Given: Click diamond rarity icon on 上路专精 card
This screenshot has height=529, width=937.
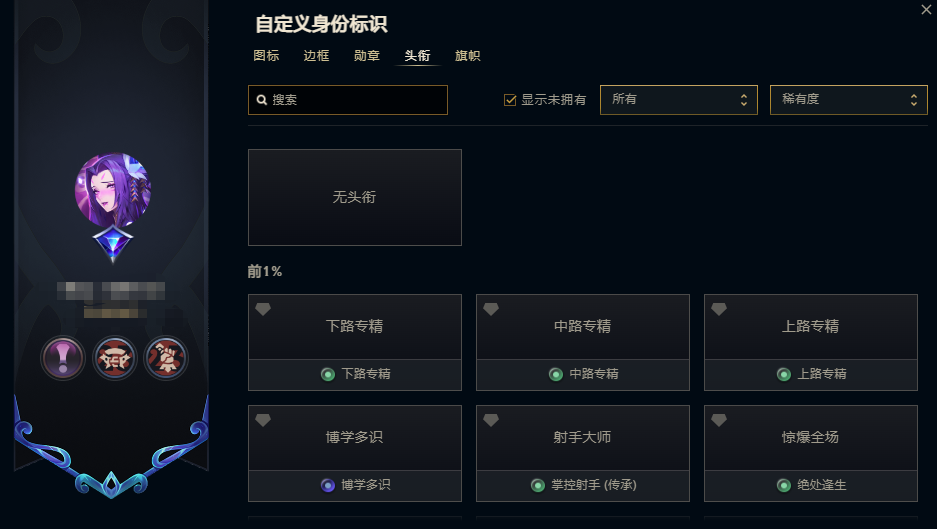Looking at the screenshot, I should pos(718,310).
